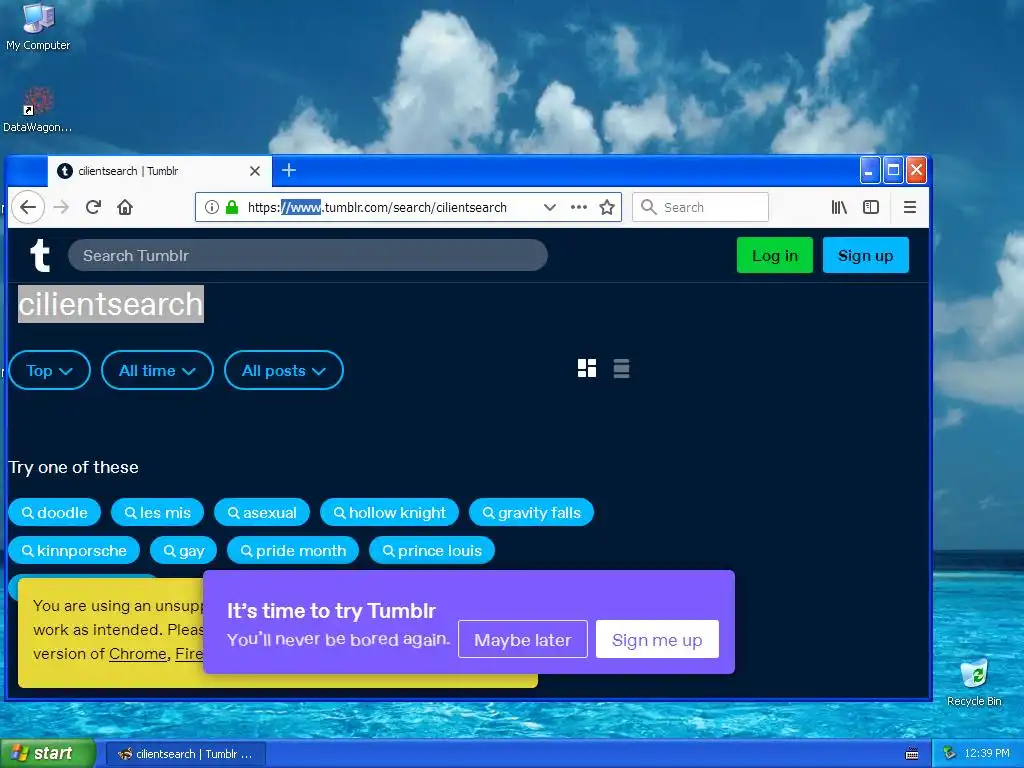This screenshot has width=1024, height=768.
Task: Open the browser home page
Action: tap(125, 208)
